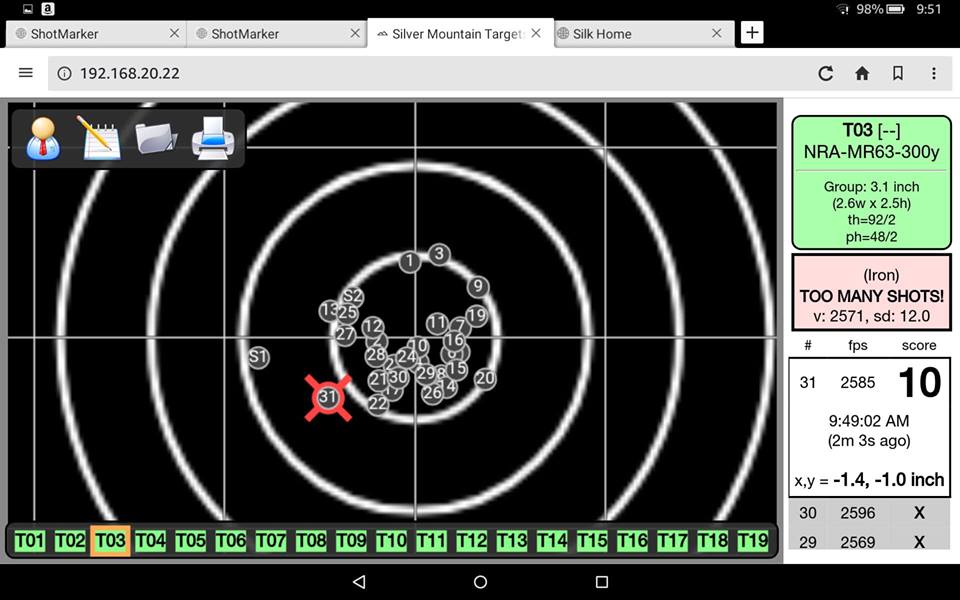Select target T08
This screenshot has width=960, height=600.
pyautogui.click(x=311, y=541)
